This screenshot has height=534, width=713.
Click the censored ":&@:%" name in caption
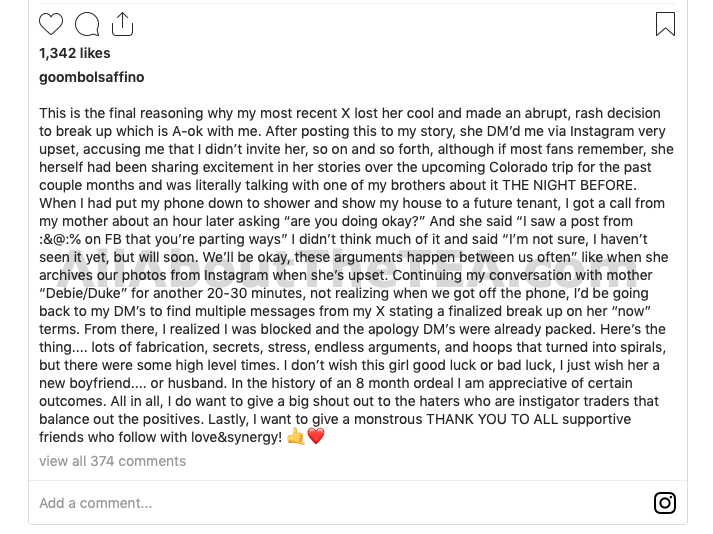coord(60,239)
